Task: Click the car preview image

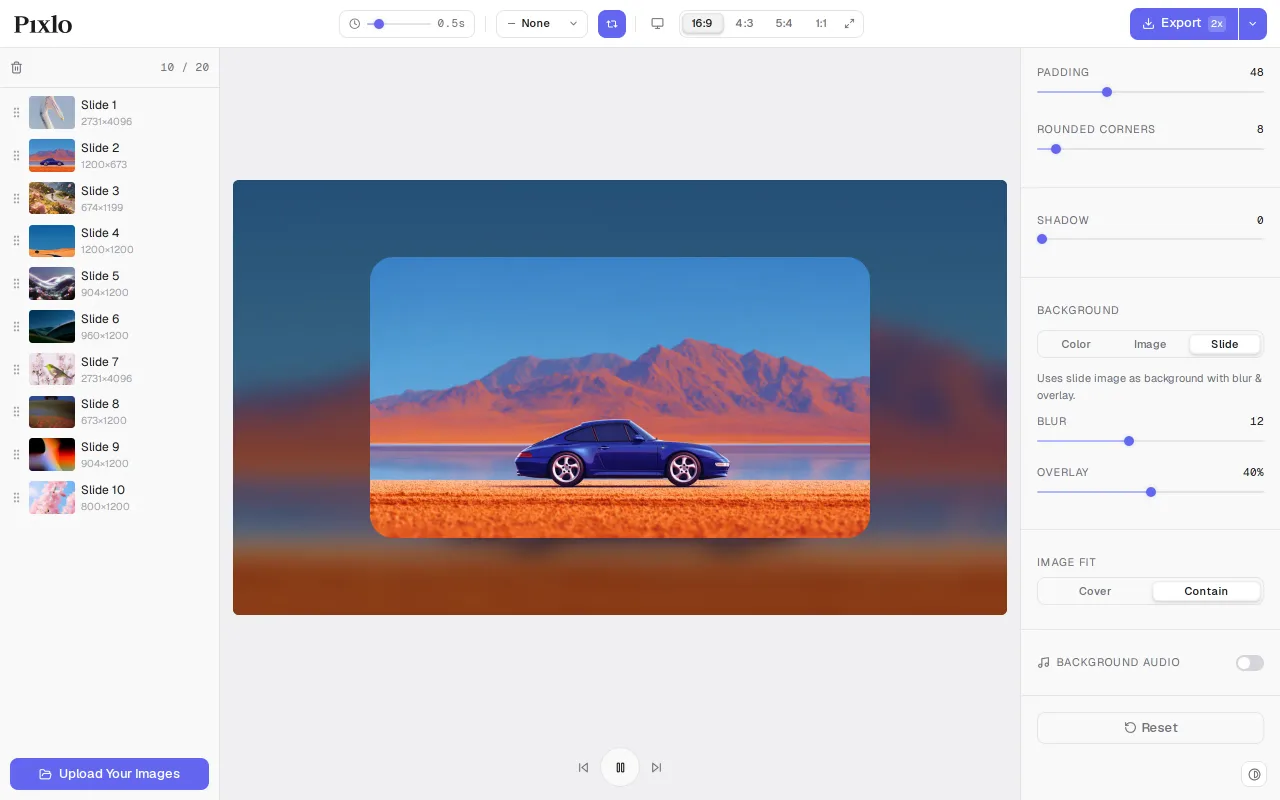Action: (x=620, y=397)
